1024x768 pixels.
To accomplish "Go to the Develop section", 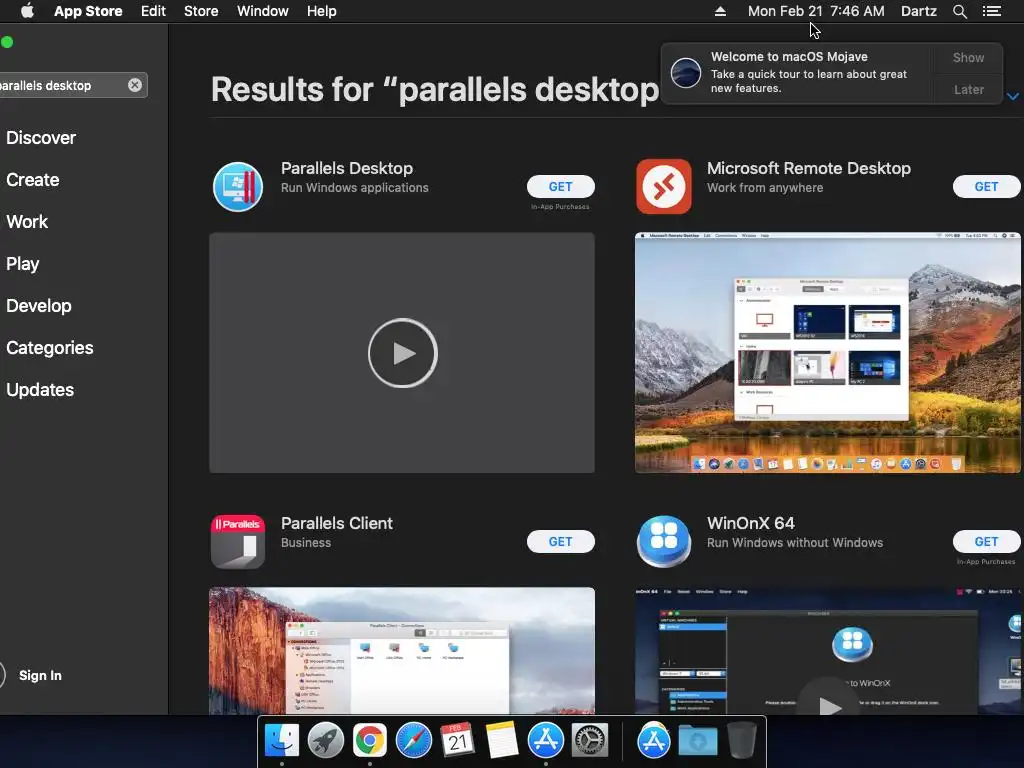I will 39,306.
